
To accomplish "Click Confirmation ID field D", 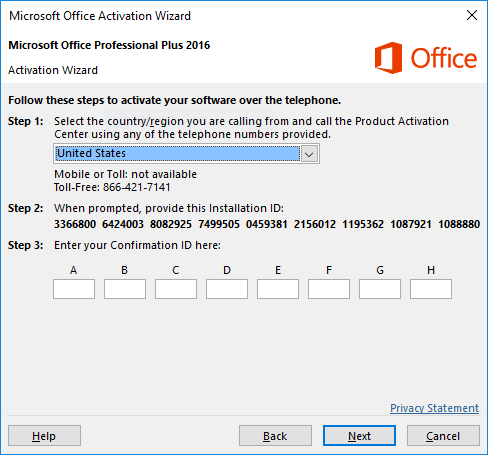I will pos(227,289).
